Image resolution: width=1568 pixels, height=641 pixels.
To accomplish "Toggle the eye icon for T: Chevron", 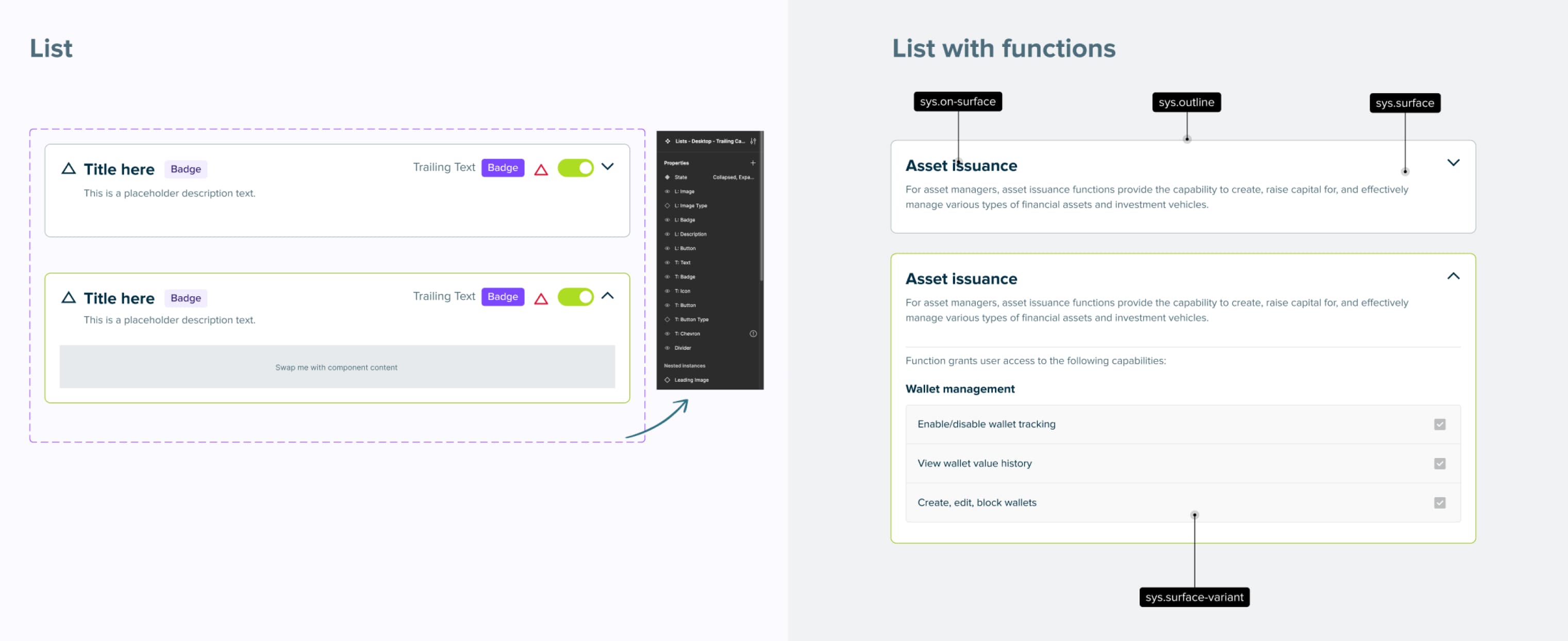I will coord(668,333).
